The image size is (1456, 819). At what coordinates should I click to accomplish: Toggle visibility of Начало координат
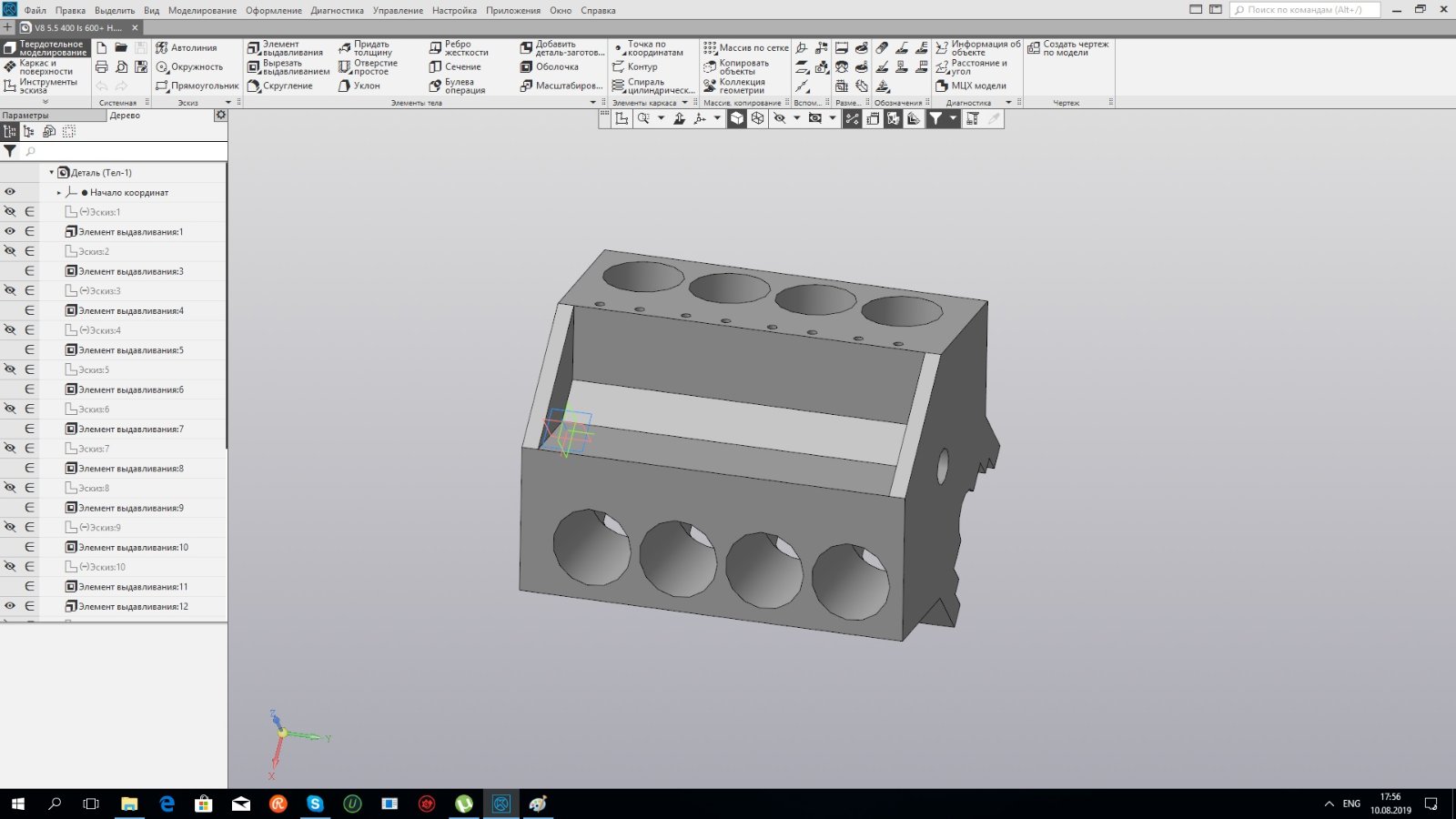(x=10, y=192)
